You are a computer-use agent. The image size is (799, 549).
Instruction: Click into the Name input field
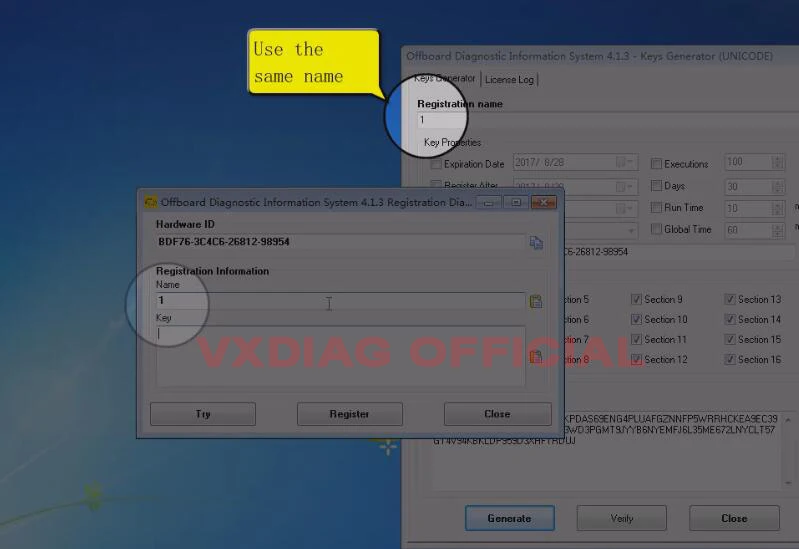[x=340, y=301]
